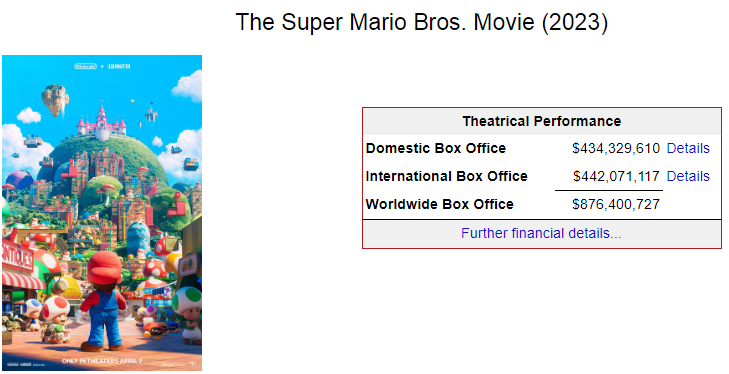
Task: Click Mario's red cap on the poster
Action: [104, 266]
